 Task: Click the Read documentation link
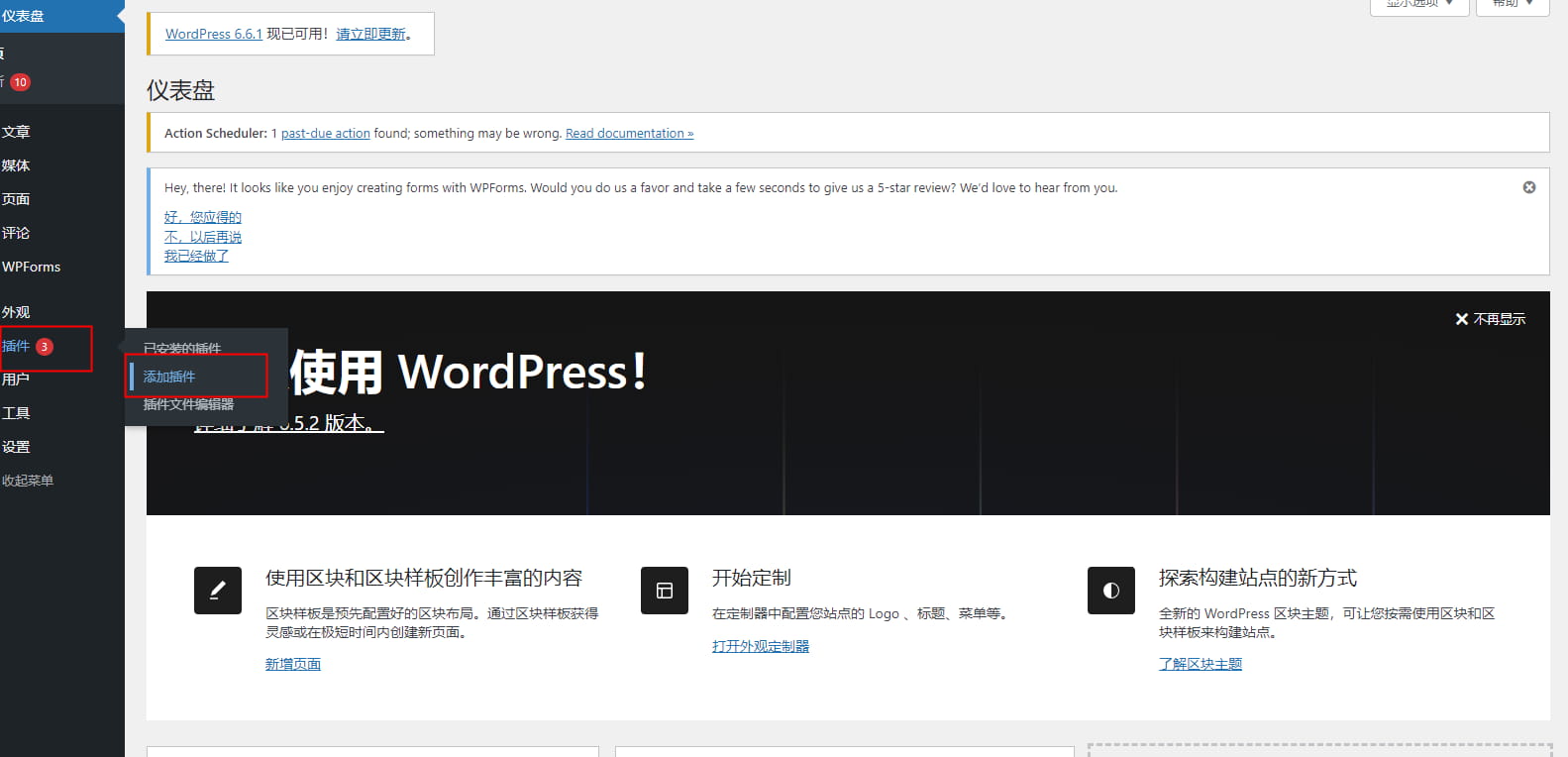[x=629, y=133]
